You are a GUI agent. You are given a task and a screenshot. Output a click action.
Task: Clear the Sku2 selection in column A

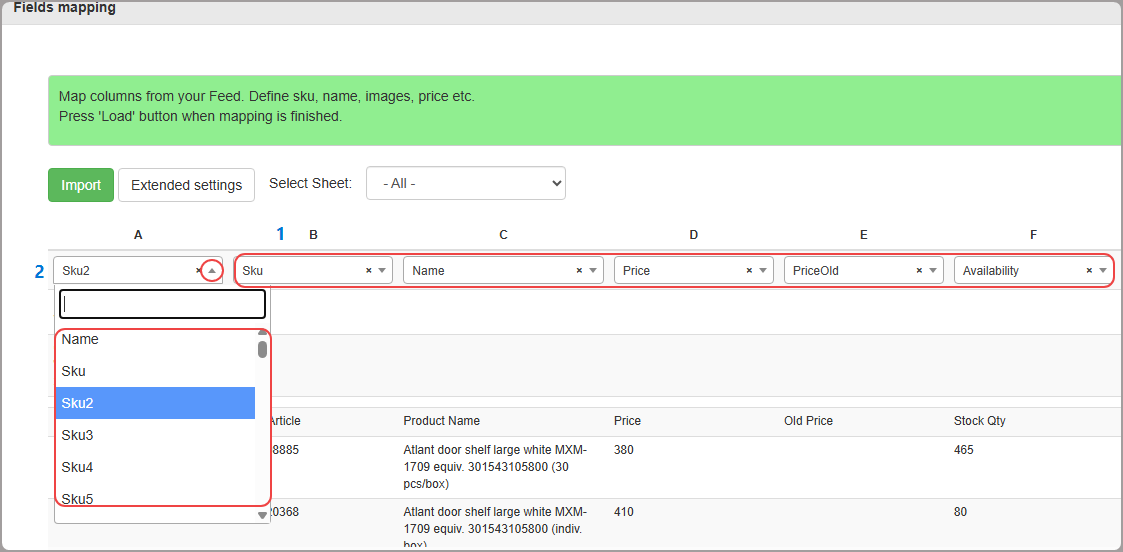198,271
